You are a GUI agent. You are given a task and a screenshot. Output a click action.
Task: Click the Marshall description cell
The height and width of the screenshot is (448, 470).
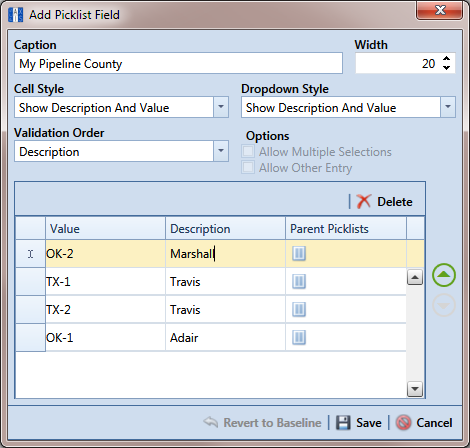(x=225, y=254)
